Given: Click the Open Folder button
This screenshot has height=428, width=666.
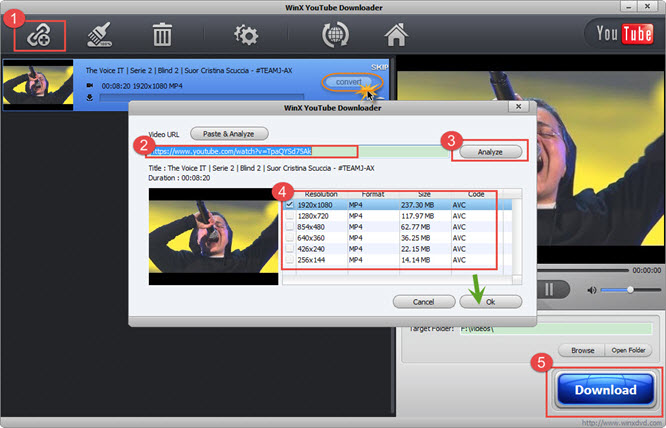Looking at the screenshot, I should tap(628, 350).
